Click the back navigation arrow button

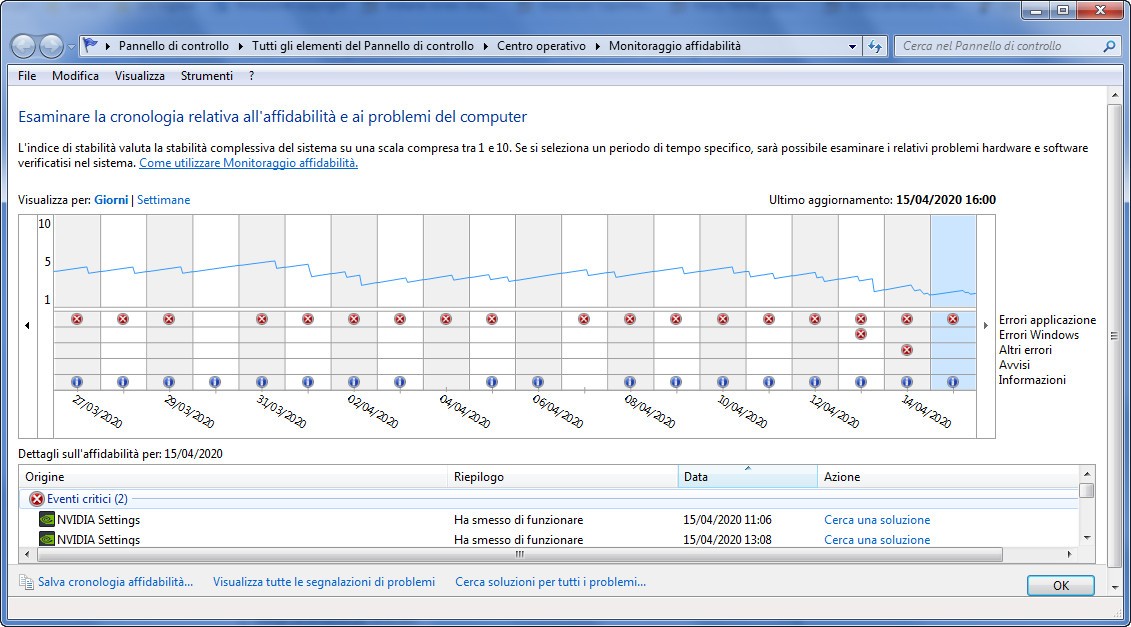23,46
